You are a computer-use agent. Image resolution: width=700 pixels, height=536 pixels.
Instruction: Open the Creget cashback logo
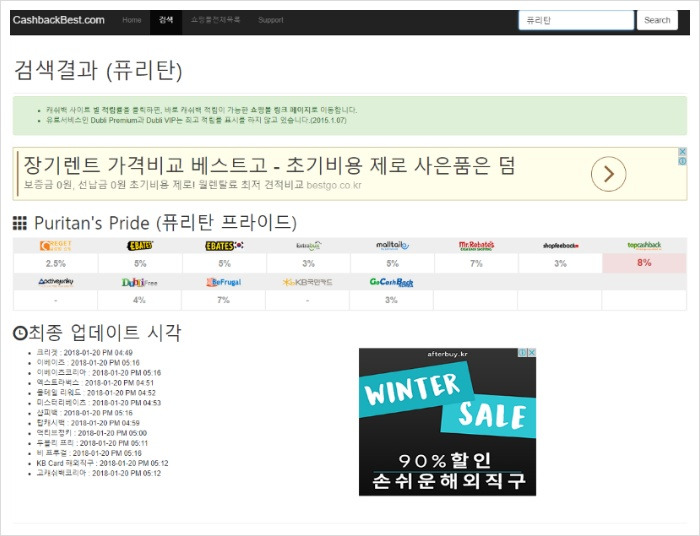[55, 245]
